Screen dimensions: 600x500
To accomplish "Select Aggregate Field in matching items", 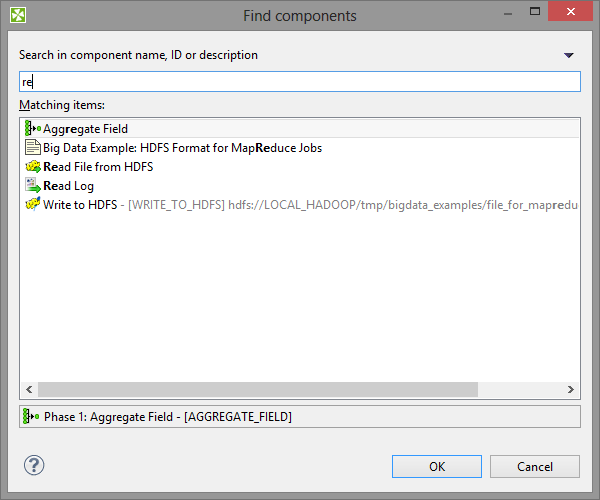I will pos(86,129).
